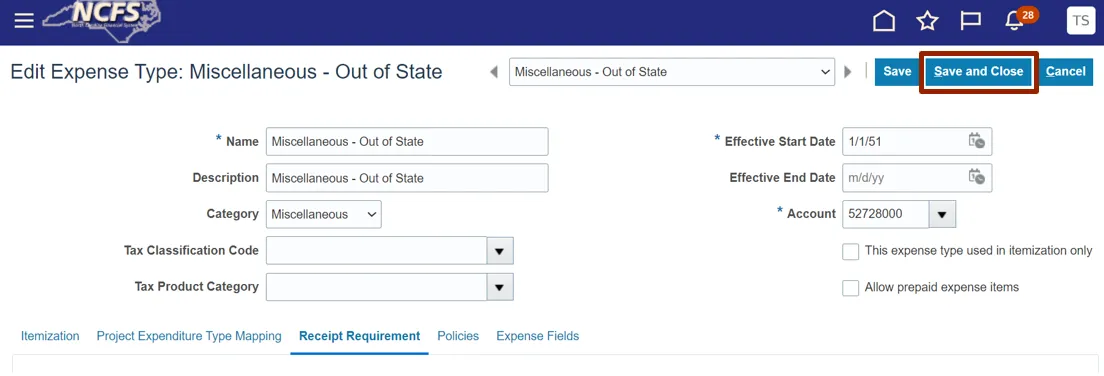Open the notifications bell
The image size is (1104, 376).
pos(1014,21)
